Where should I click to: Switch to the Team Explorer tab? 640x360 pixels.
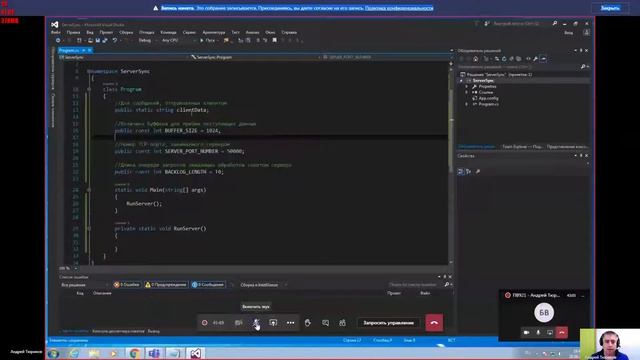click(x=522, y=146)
